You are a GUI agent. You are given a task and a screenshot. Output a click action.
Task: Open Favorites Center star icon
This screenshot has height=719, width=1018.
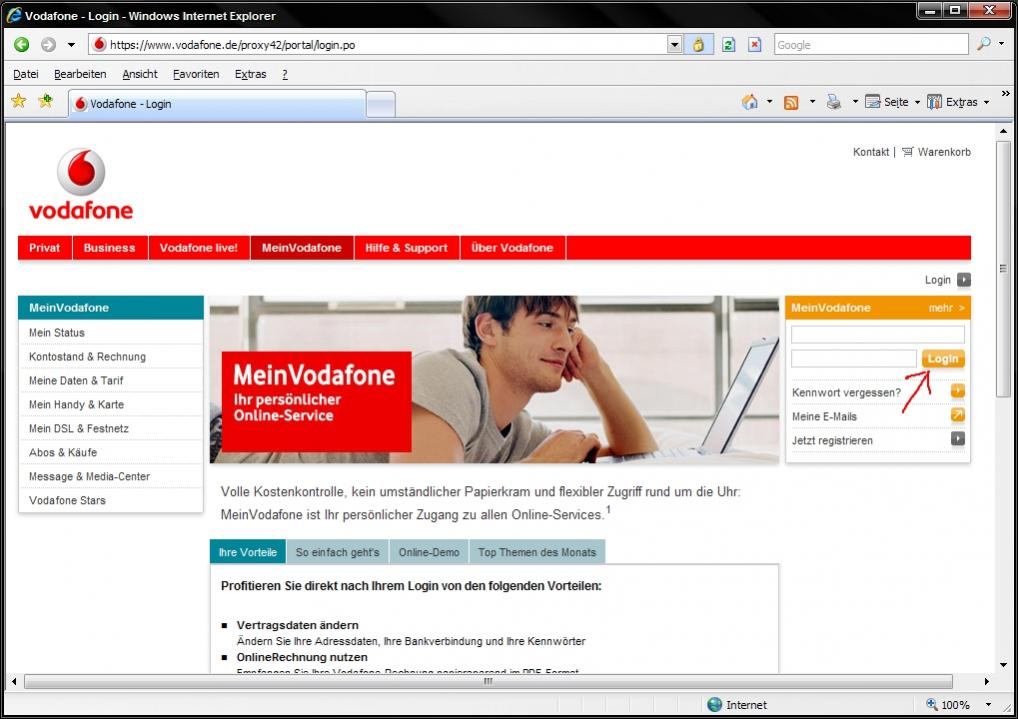tap(19, 101)
